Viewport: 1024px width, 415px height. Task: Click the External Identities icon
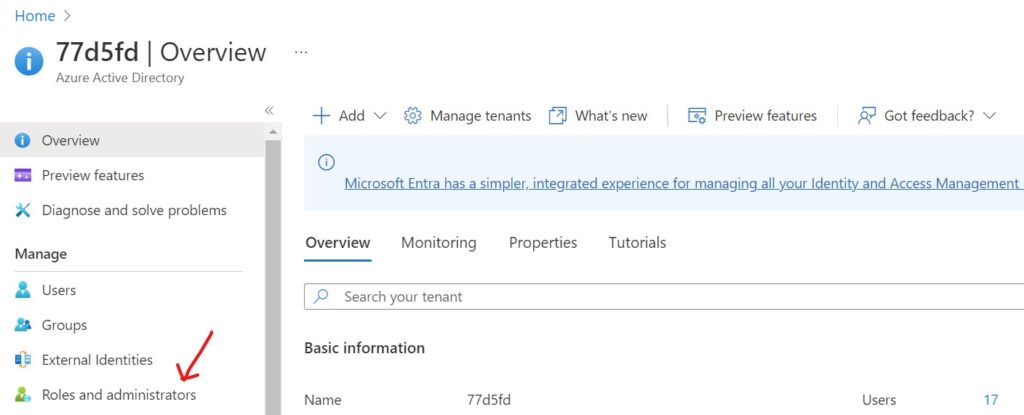[23, 360]
